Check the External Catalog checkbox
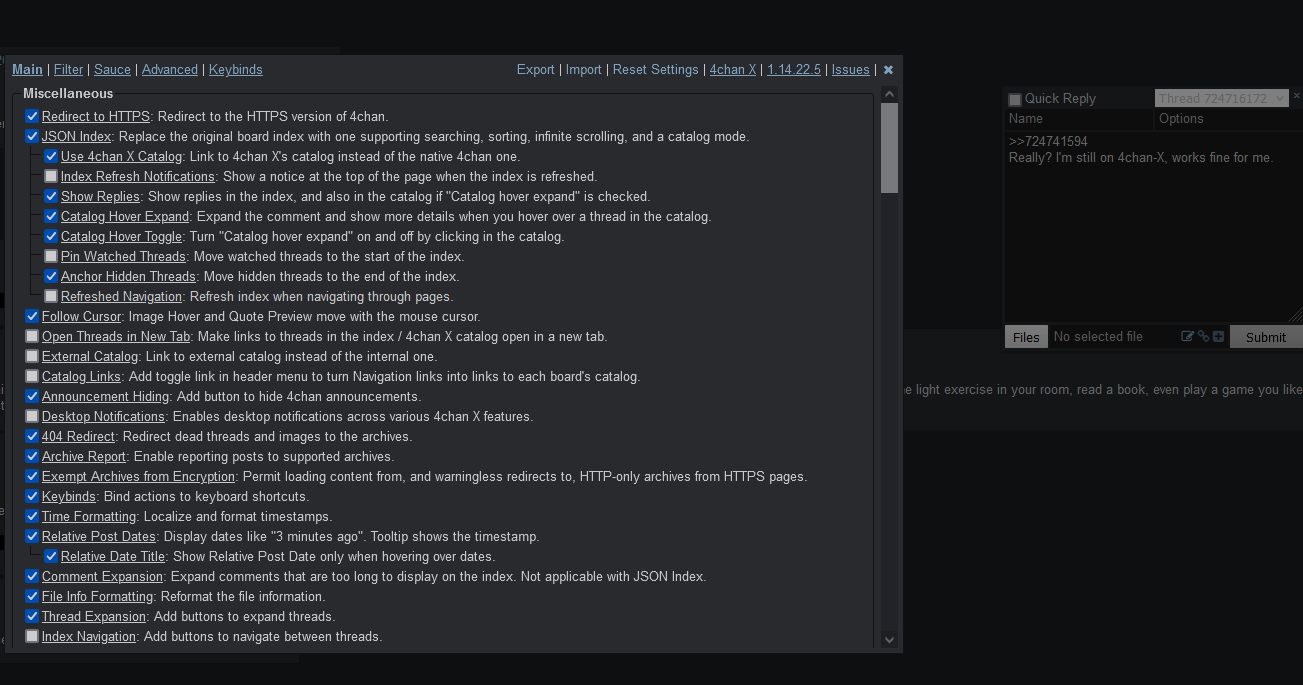This screenshot has width=1303, height=685. 32,356
